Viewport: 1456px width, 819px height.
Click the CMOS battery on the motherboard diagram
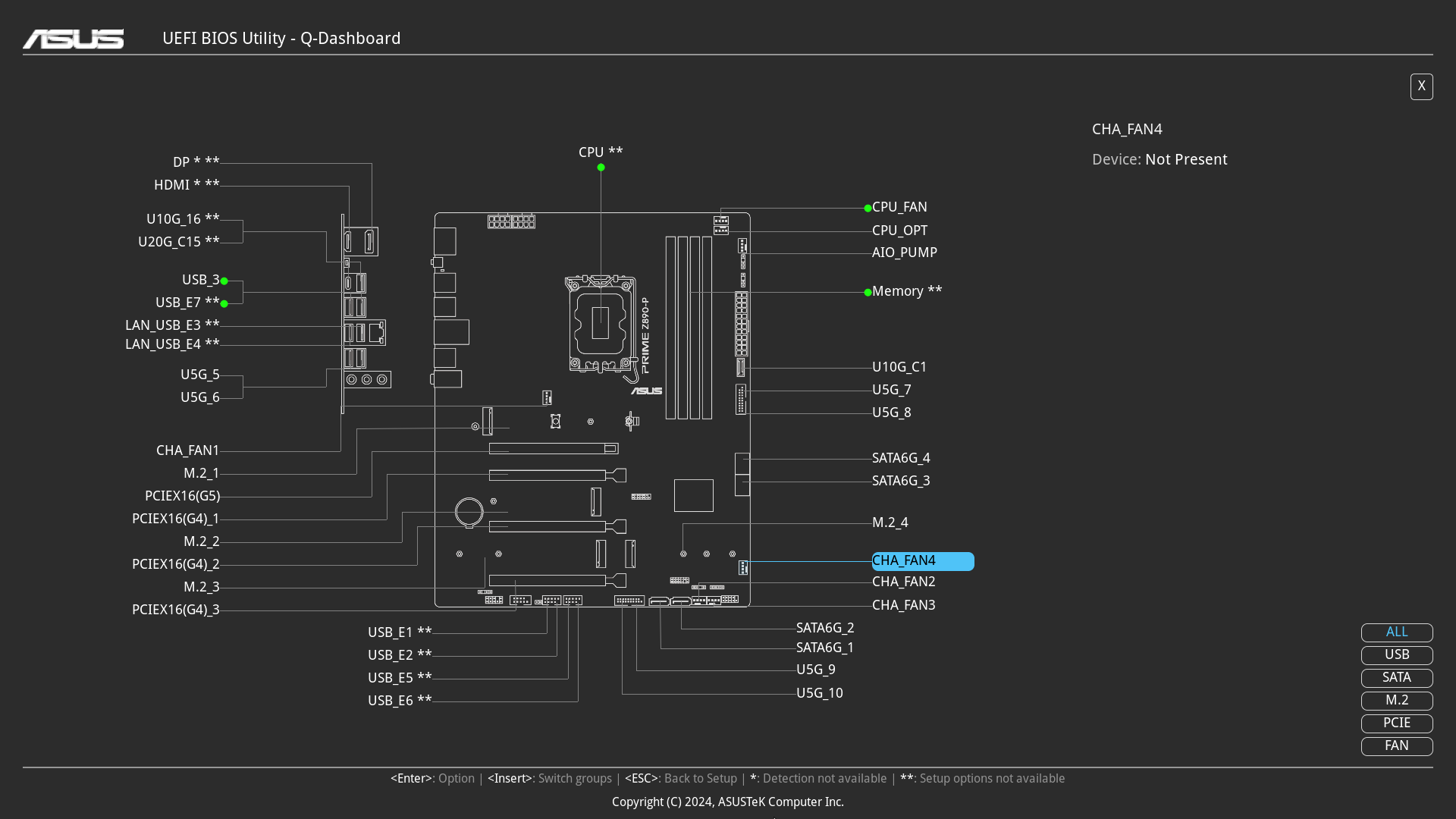pos(469,512)
